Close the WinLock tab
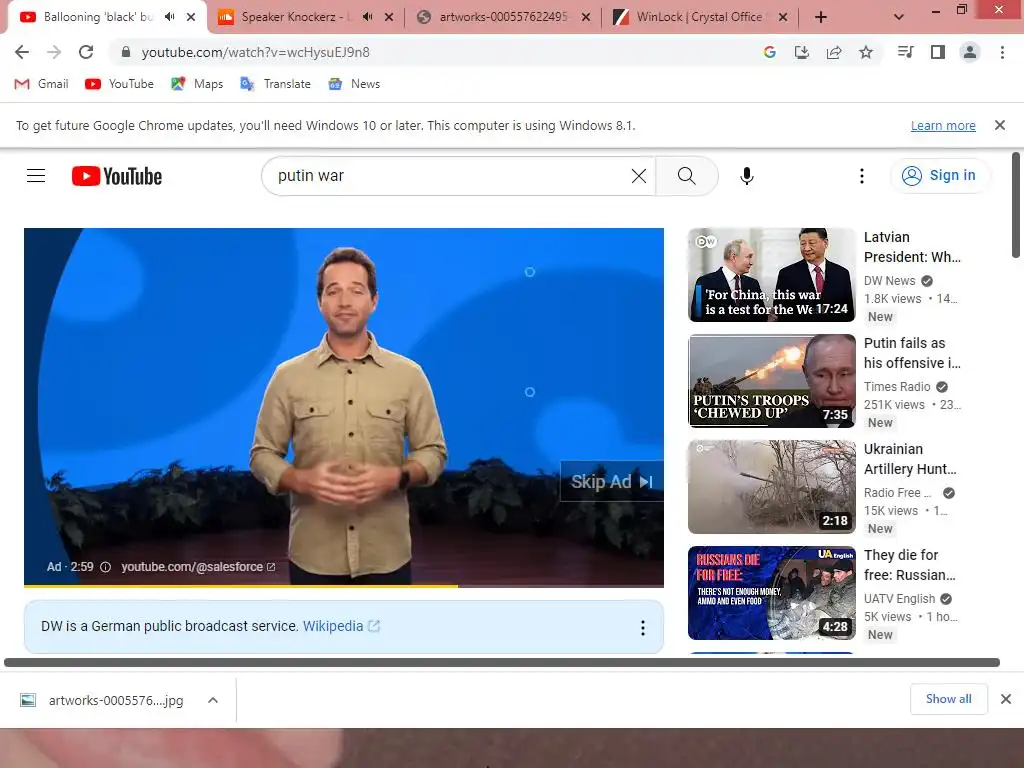The image size is (1024, 768). (x=783, y=18)
